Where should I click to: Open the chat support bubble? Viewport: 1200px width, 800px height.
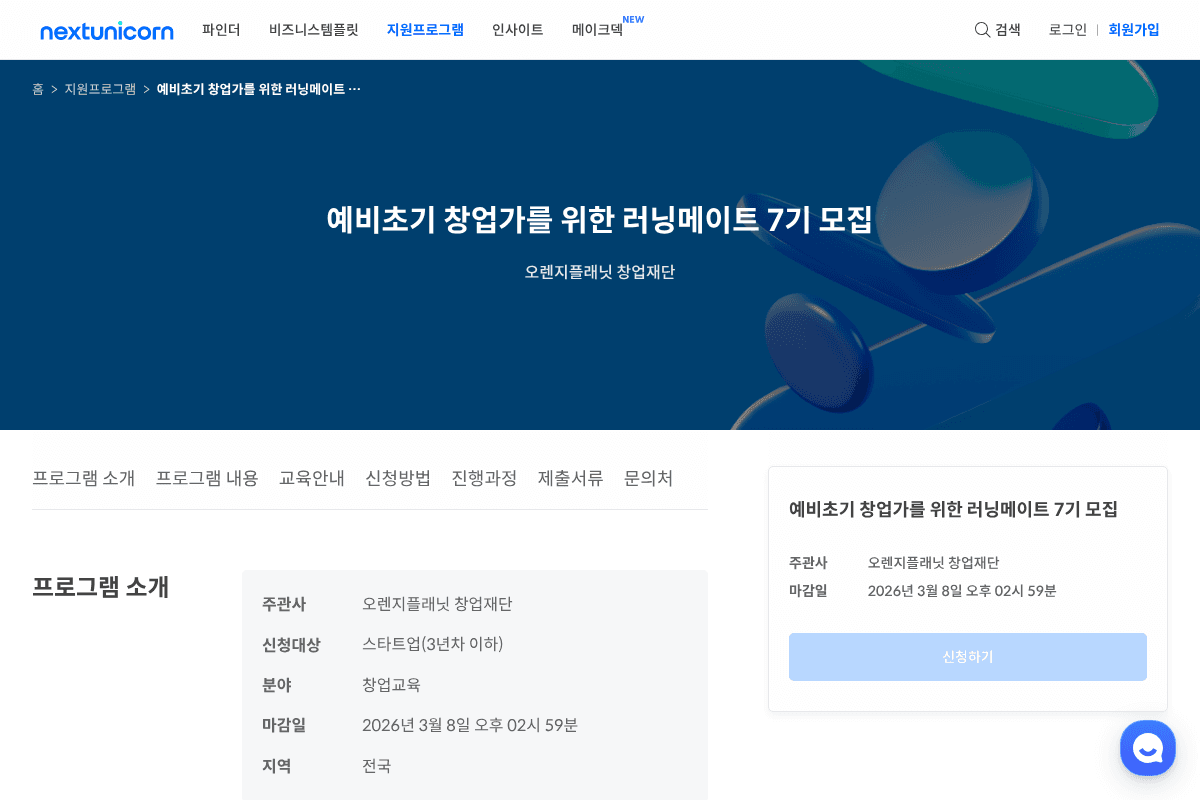click(1148, 748)
